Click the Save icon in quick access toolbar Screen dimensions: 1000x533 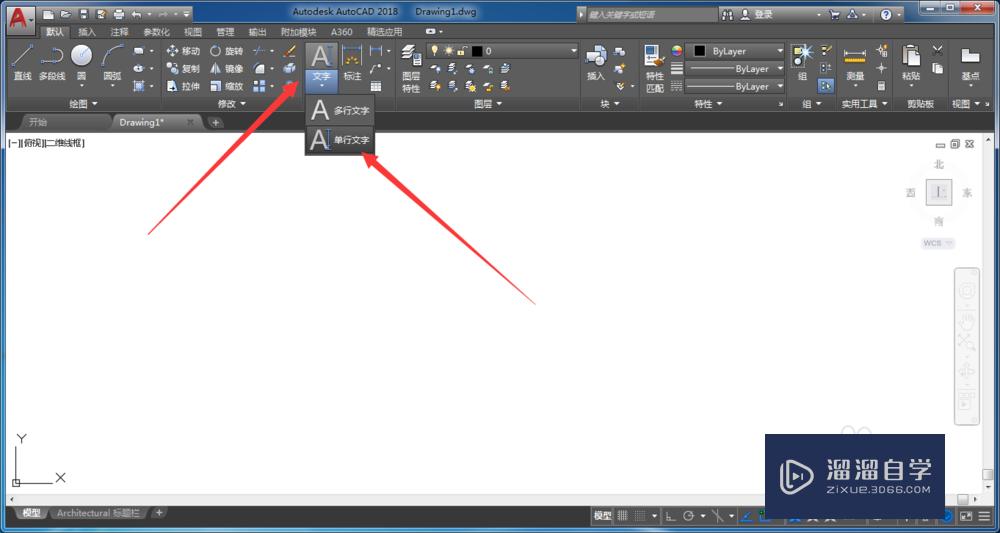[84, 14]
